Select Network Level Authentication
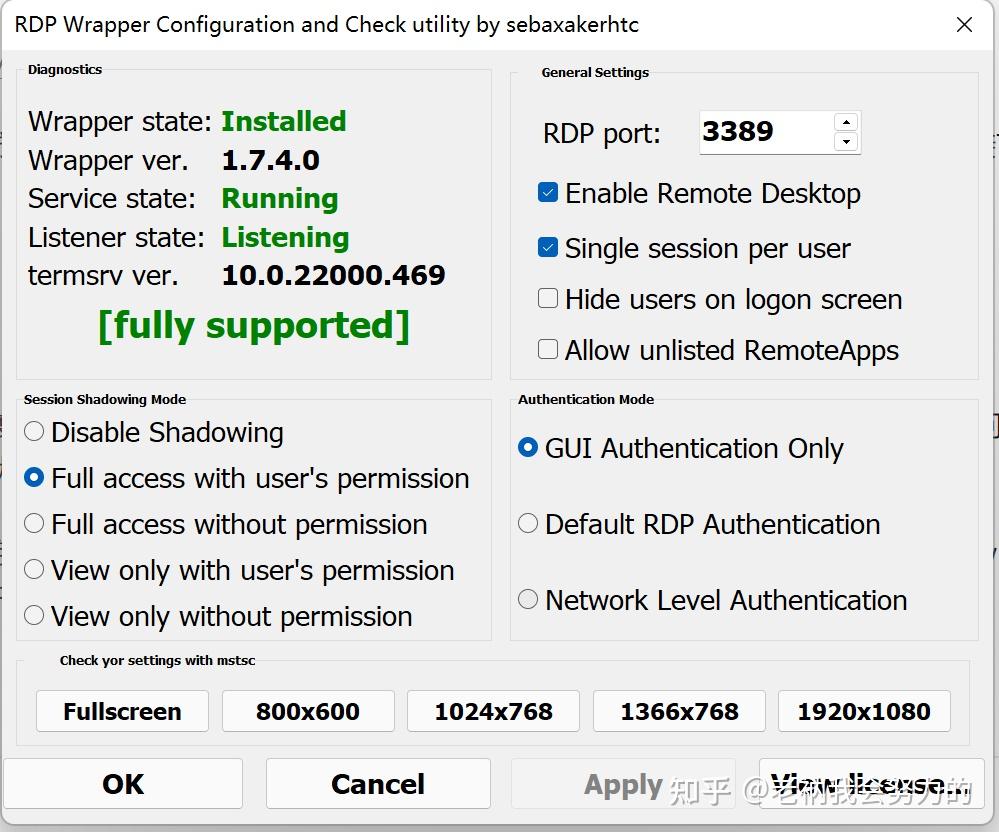The image size is (999, 832). pyautogui.click(x=528, y=599)
